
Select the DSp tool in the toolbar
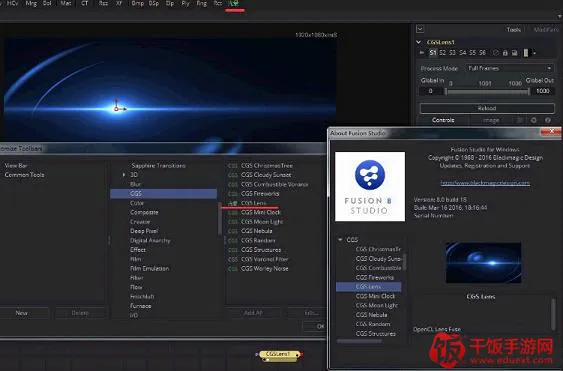click(x=154, y=3)
